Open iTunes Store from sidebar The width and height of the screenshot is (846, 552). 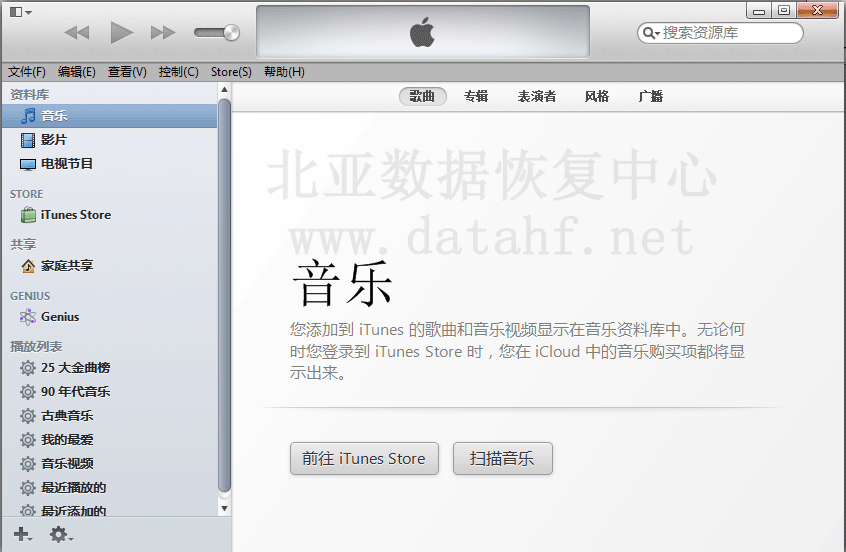[x=110, y=215]
